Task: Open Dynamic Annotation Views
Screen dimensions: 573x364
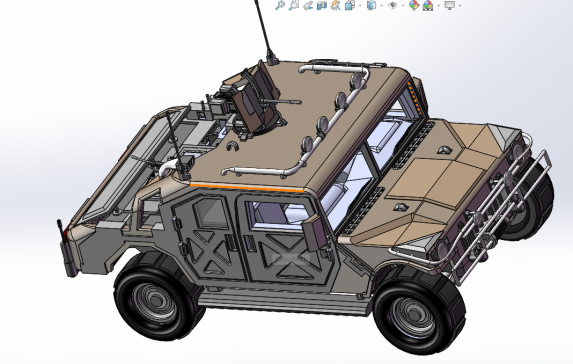Action: point(335,5)
